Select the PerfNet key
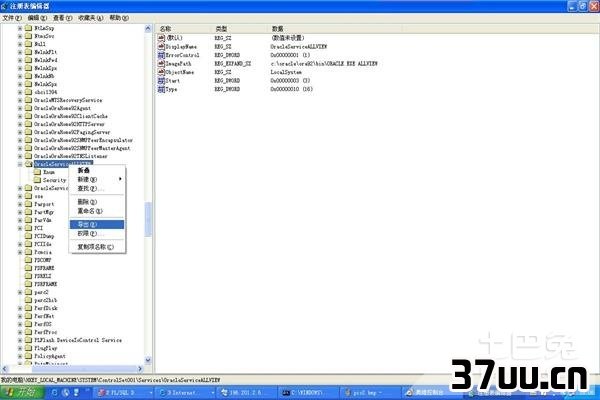This screenshot has height=400, width=600. 44,316
